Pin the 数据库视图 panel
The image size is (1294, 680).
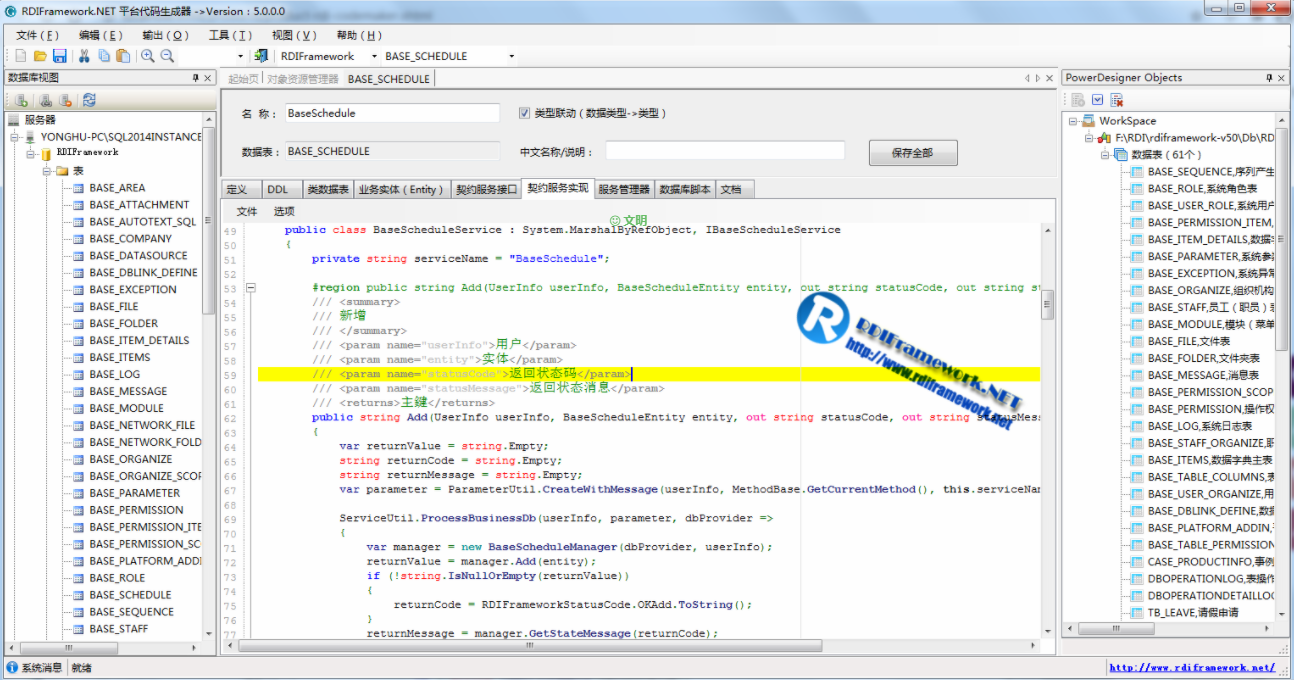pos(195,78)
